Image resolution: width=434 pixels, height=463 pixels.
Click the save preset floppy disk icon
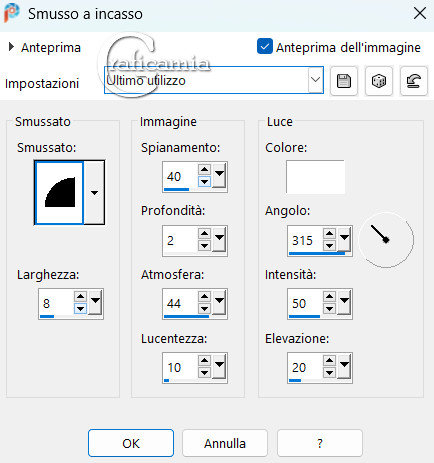point(344,81)
